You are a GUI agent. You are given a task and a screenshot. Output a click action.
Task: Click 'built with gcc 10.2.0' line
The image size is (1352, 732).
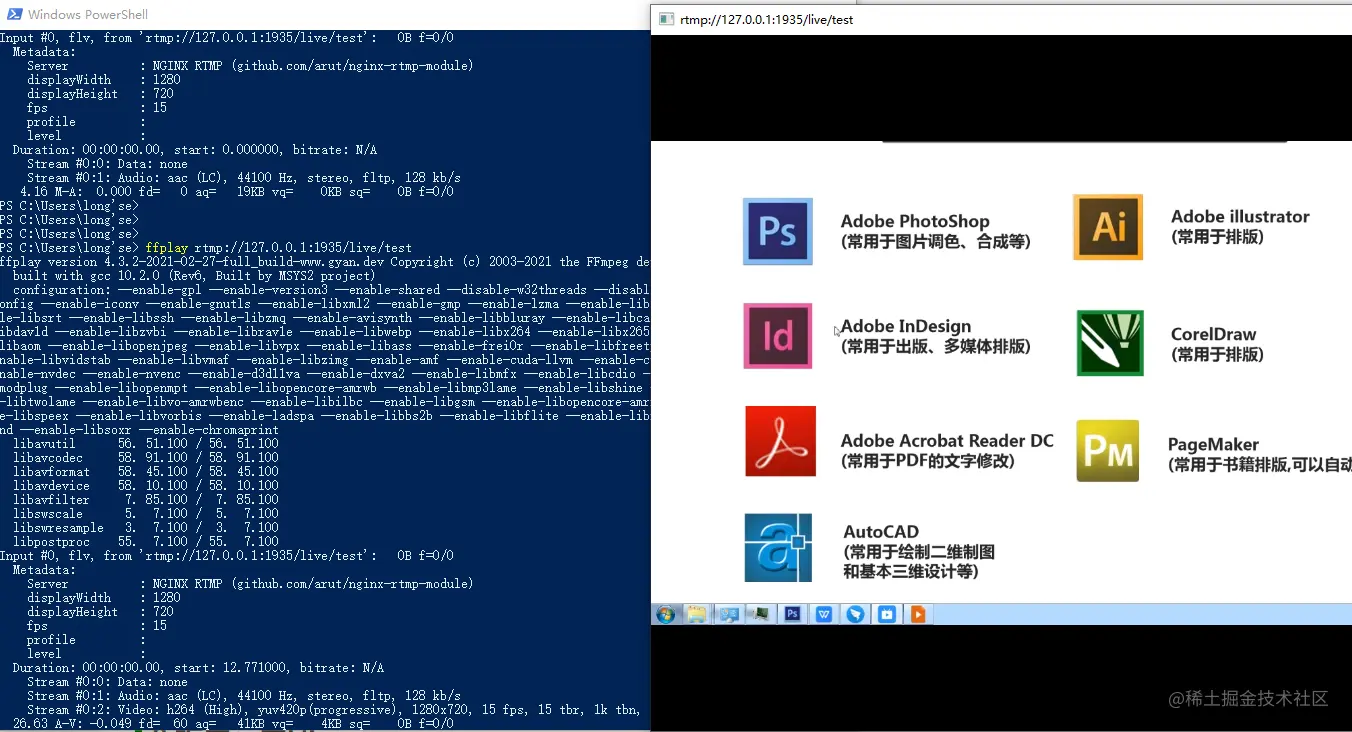[194, 275]
